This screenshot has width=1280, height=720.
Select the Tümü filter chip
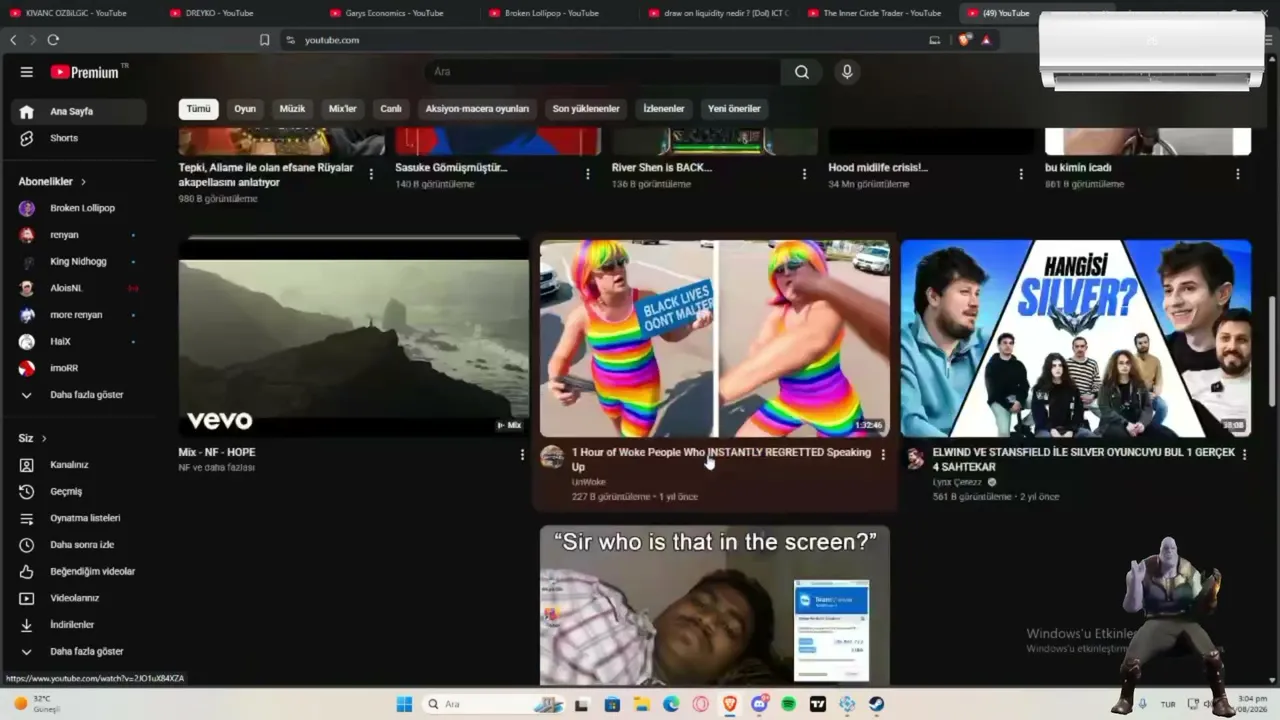199,109
